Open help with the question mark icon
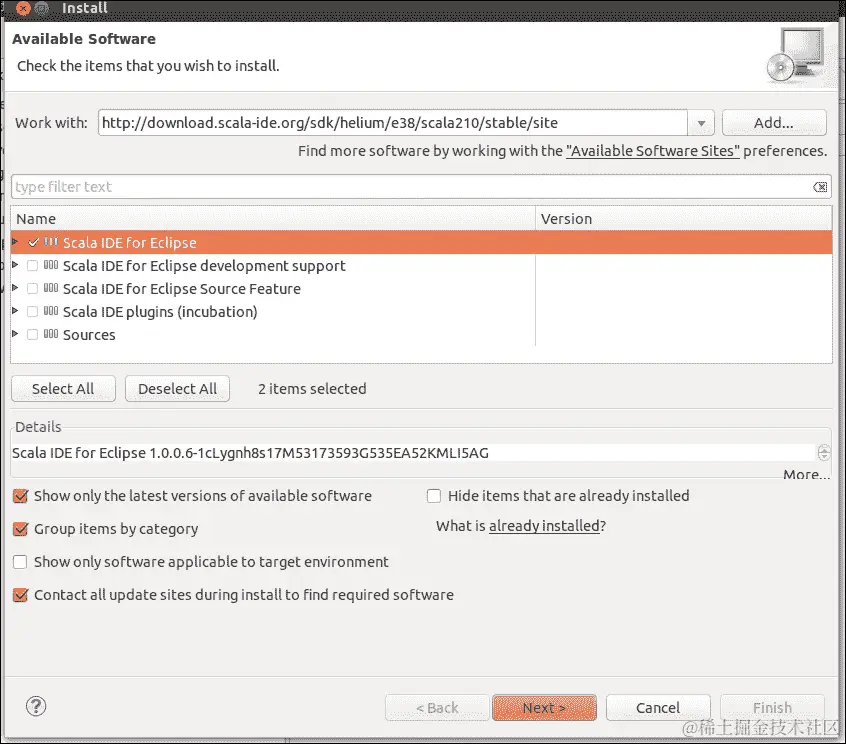846x744 pixels. 36,706
